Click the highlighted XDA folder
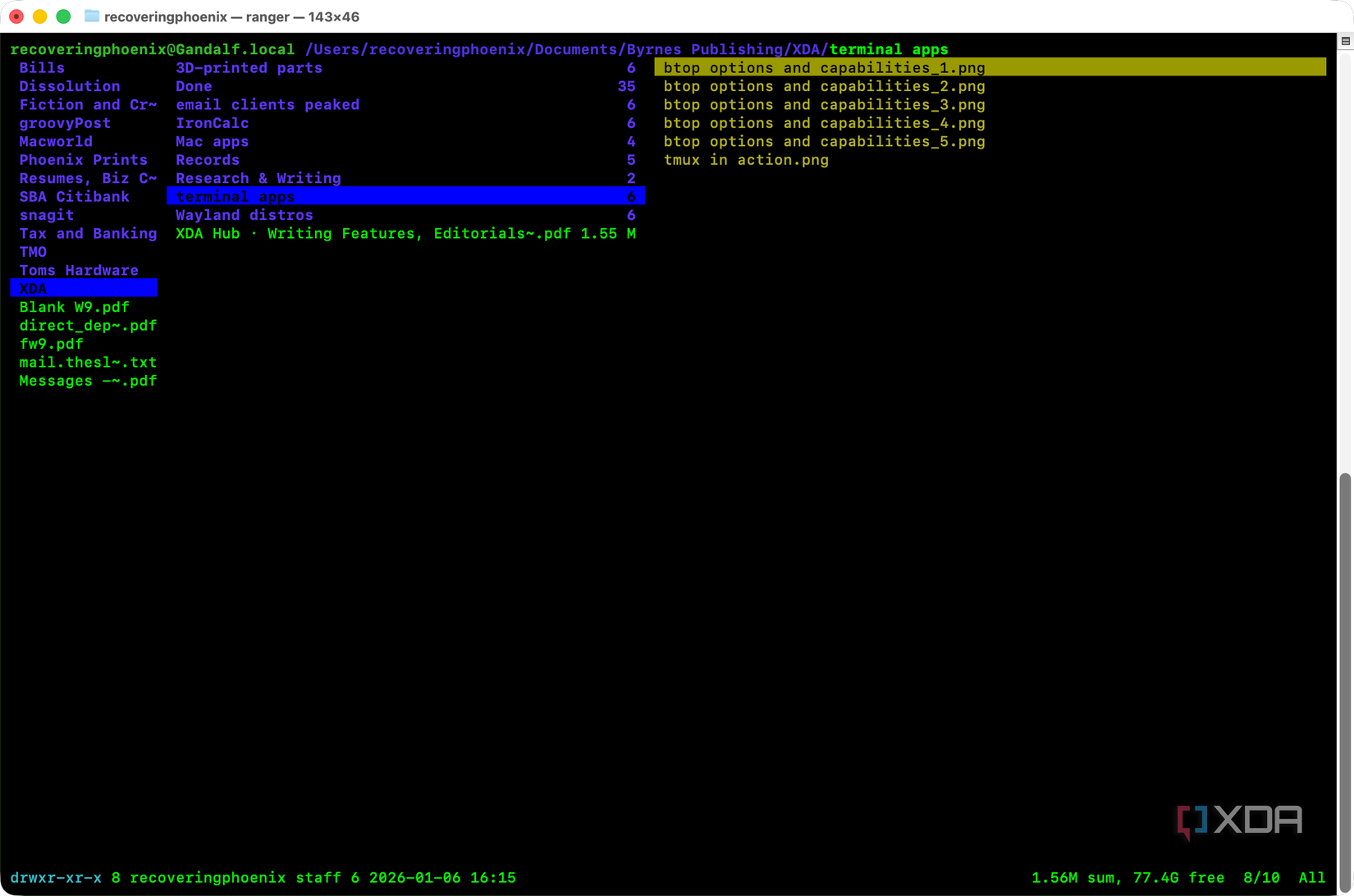This screenshot has height=896, width=1354. click(84, 289)
